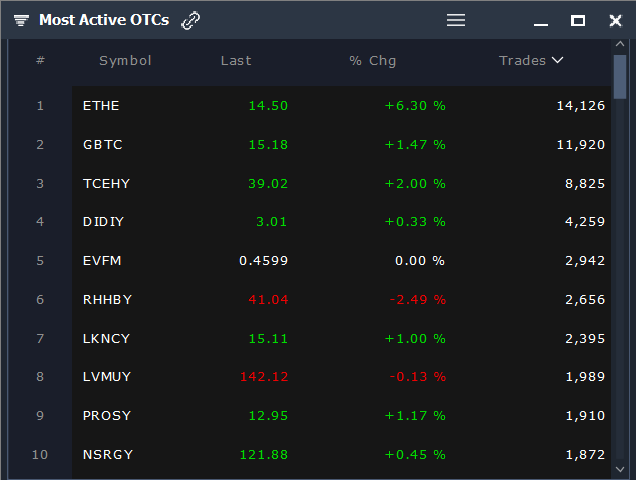636x480 pixels.
Task: Click the scrollbar up arrow
Action: pos(620,44)
